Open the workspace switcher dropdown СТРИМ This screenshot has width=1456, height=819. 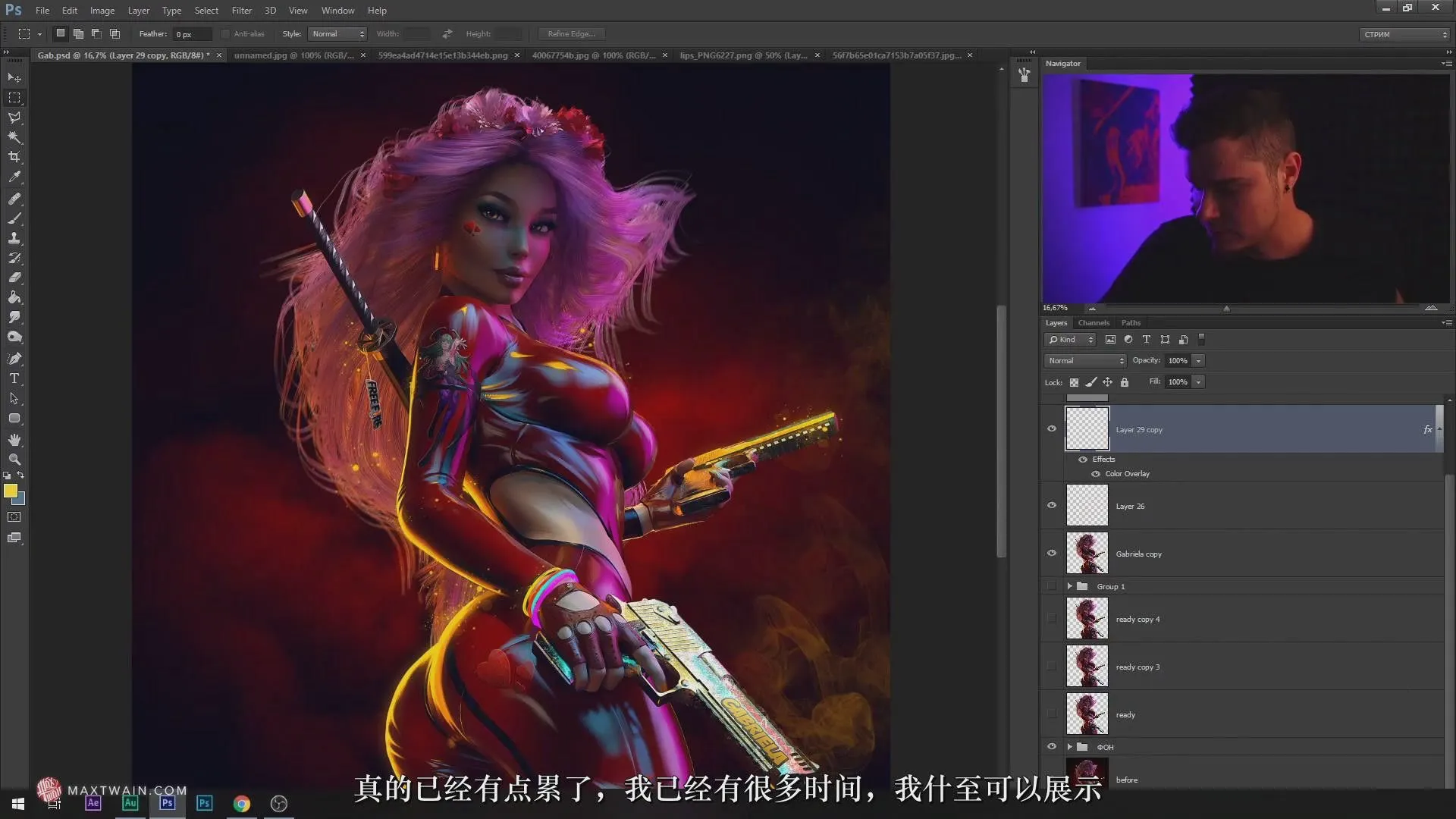tap(1404, 34)
